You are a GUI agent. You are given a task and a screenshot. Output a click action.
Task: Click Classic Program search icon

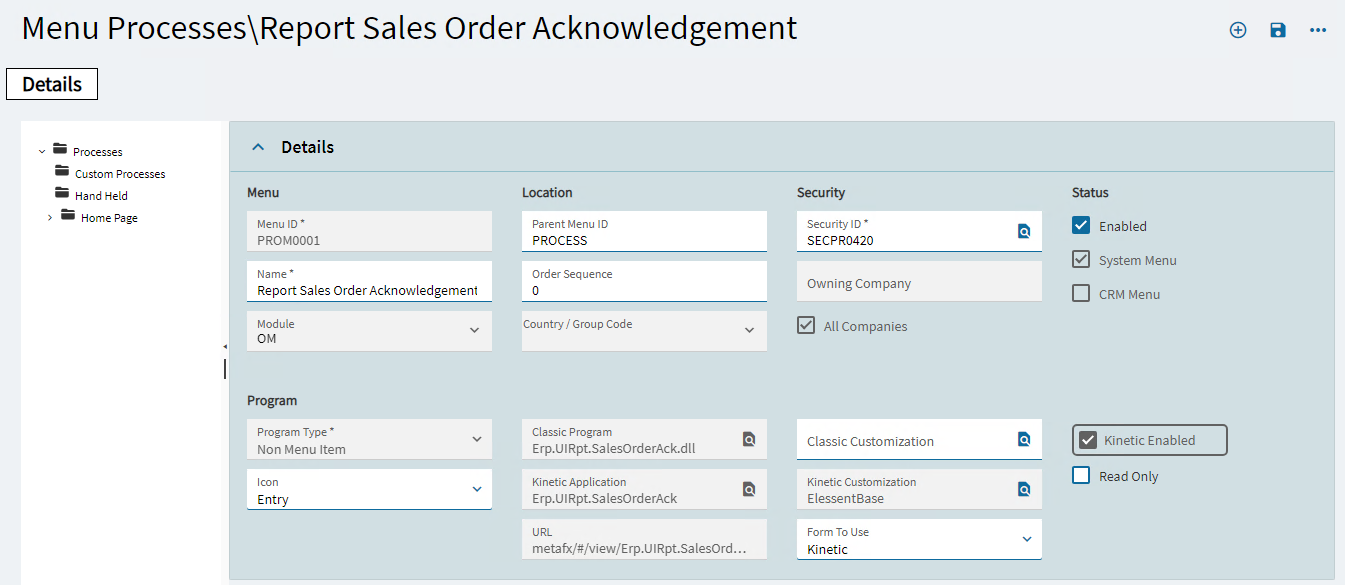749,439
